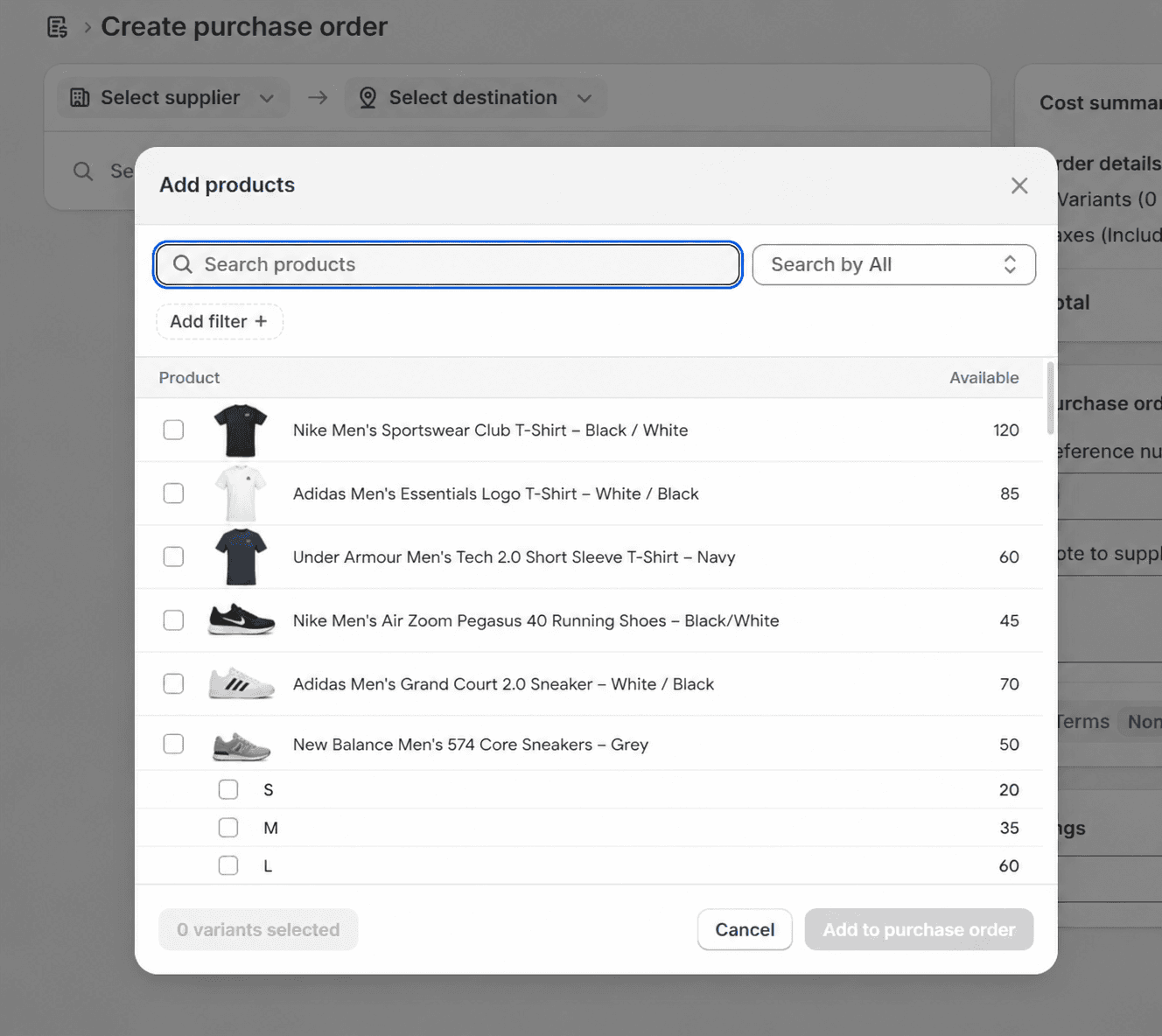
Task: Click the product list vertical scrollbar
Action: pos(1051,397)
